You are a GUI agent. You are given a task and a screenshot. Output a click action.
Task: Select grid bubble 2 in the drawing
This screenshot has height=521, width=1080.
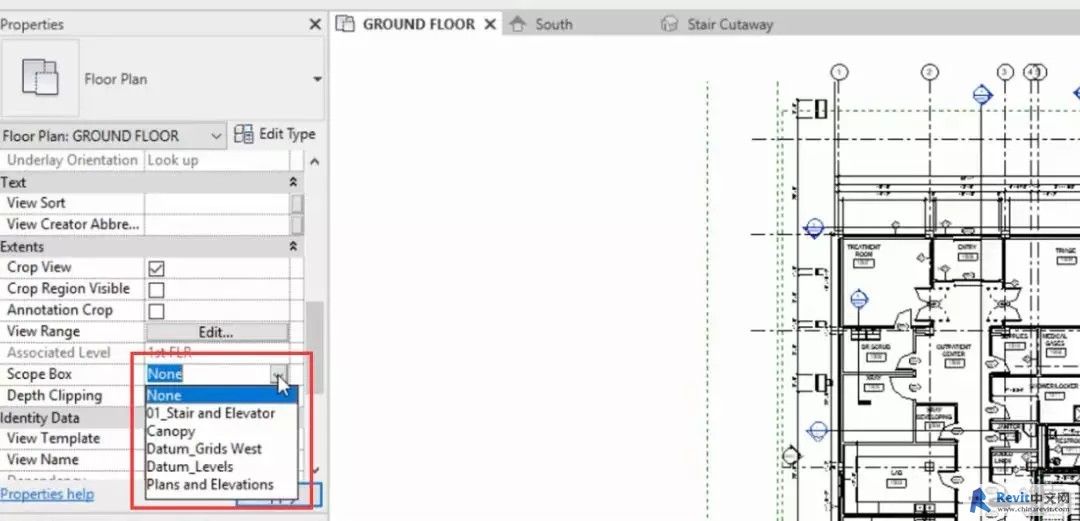coord(929,72)
